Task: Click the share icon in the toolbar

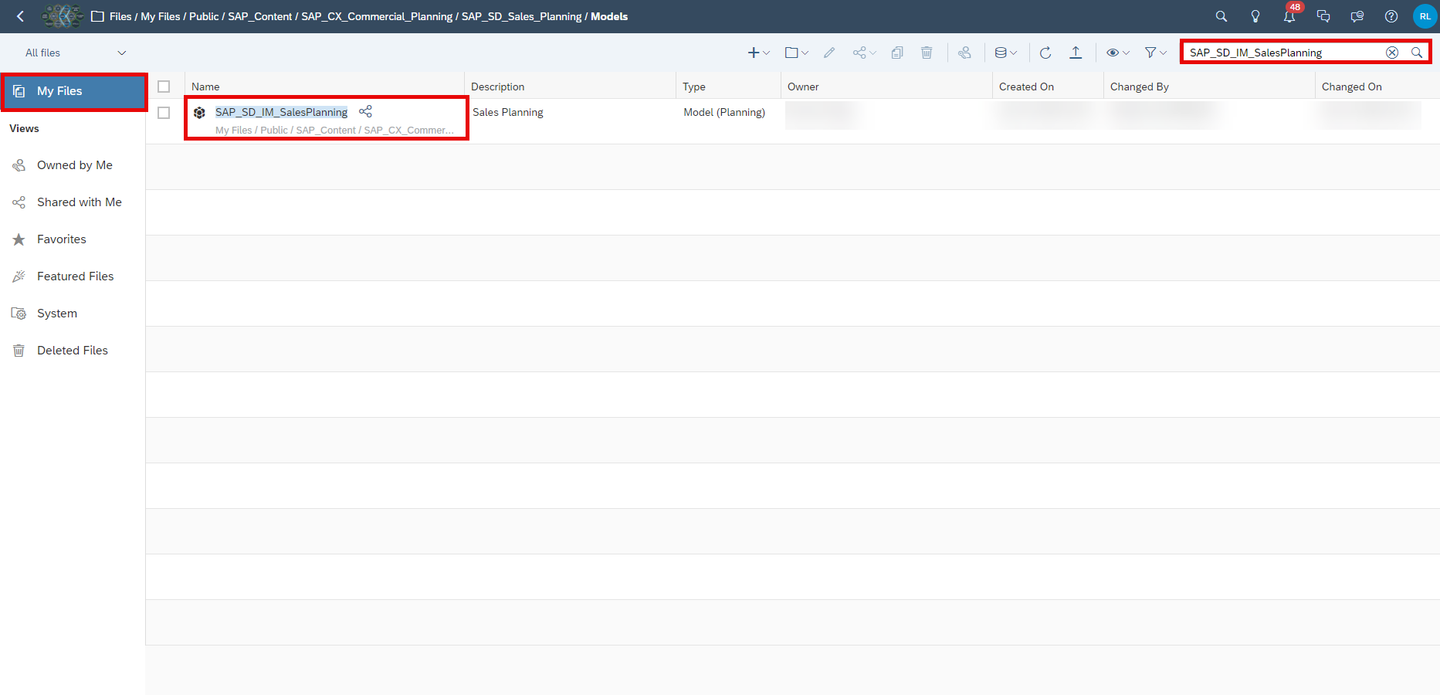Action: [859, 52]
